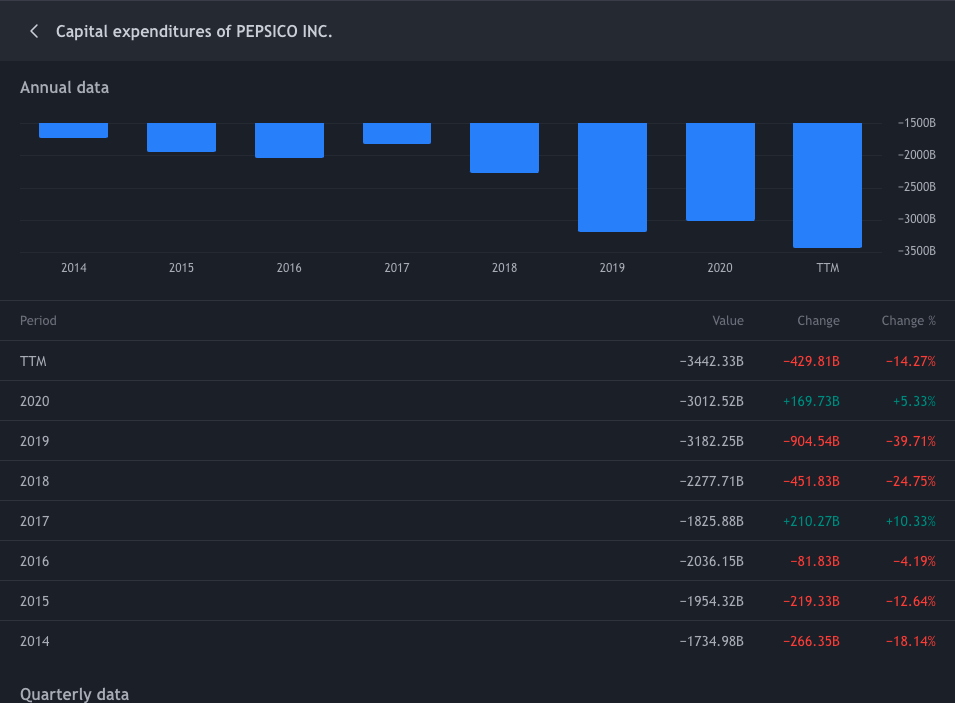Image resolution: width=955 pixels, height=703 pixels.
Task: Click the change −219.33B
Action: tap(811, 601)
